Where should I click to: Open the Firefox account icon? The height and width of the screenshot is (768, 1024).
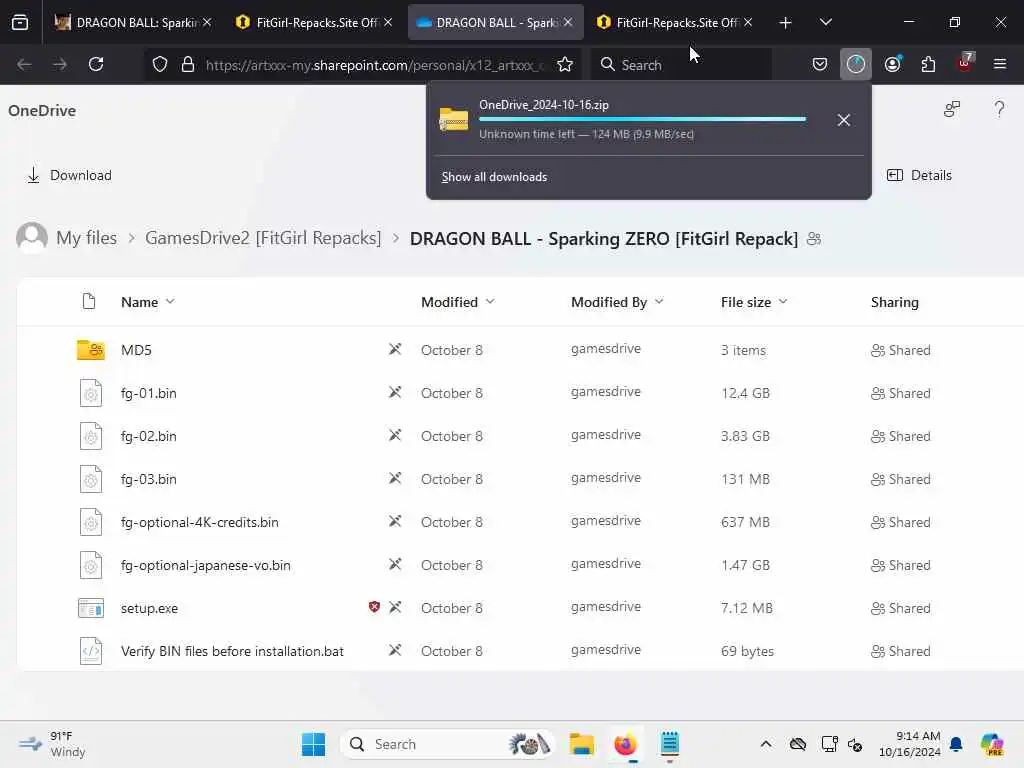[892, 64]
